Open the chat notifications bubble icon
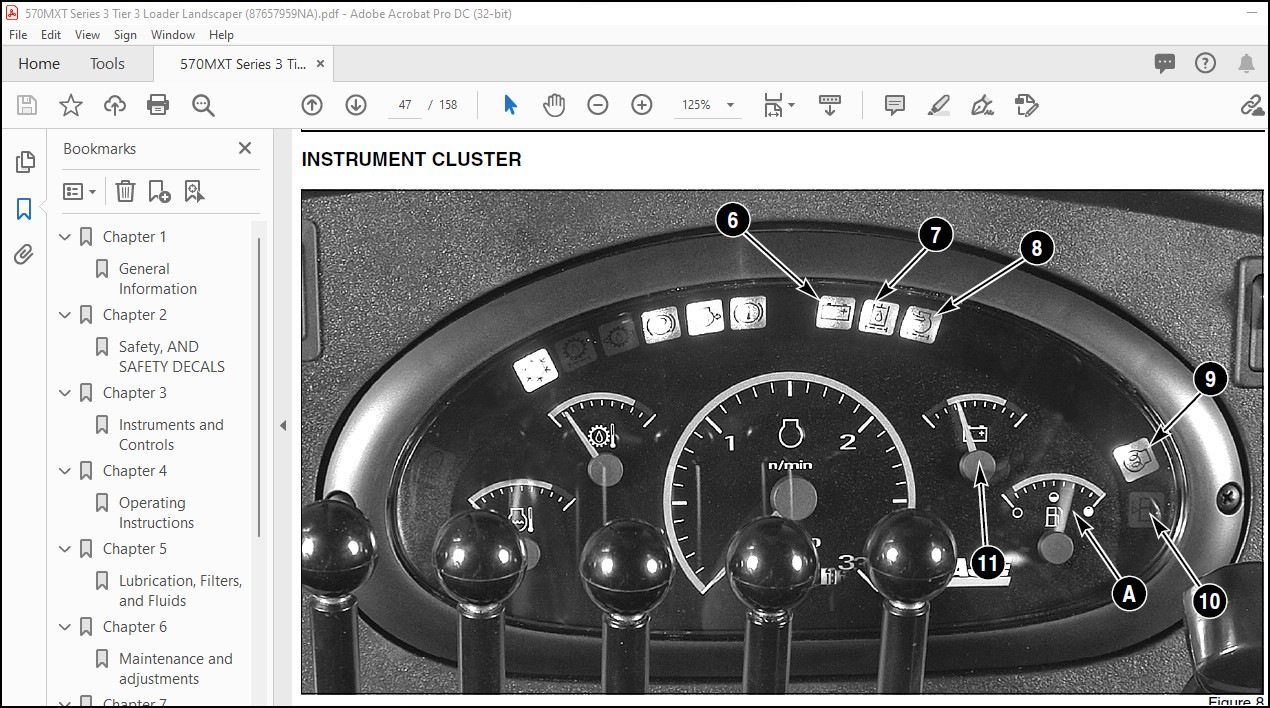The height and width of the screenshot is (708, 1270). (1165, 63)
